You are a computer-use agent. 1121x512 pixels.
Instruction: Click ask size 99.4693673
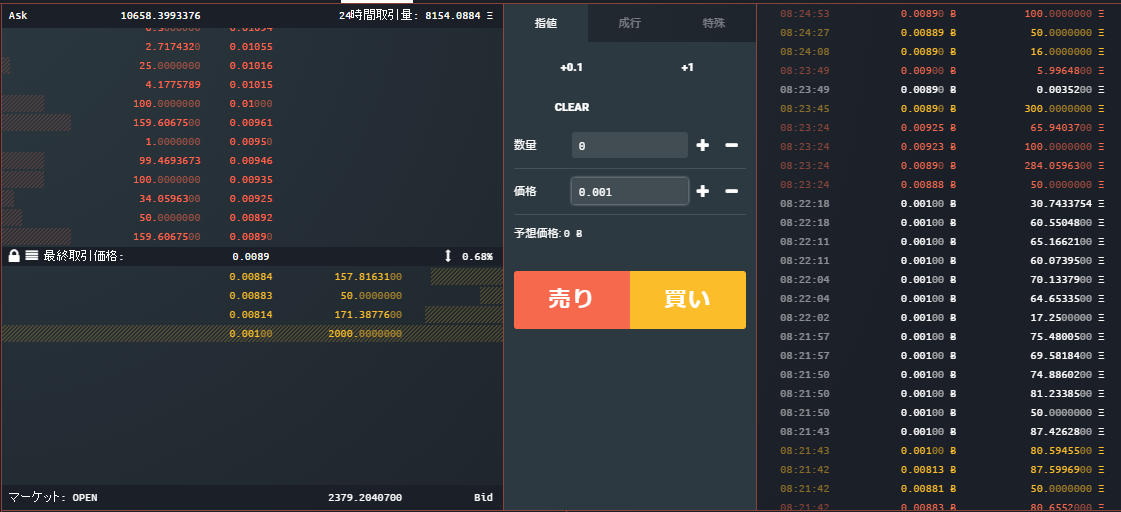tap(167, 160)
